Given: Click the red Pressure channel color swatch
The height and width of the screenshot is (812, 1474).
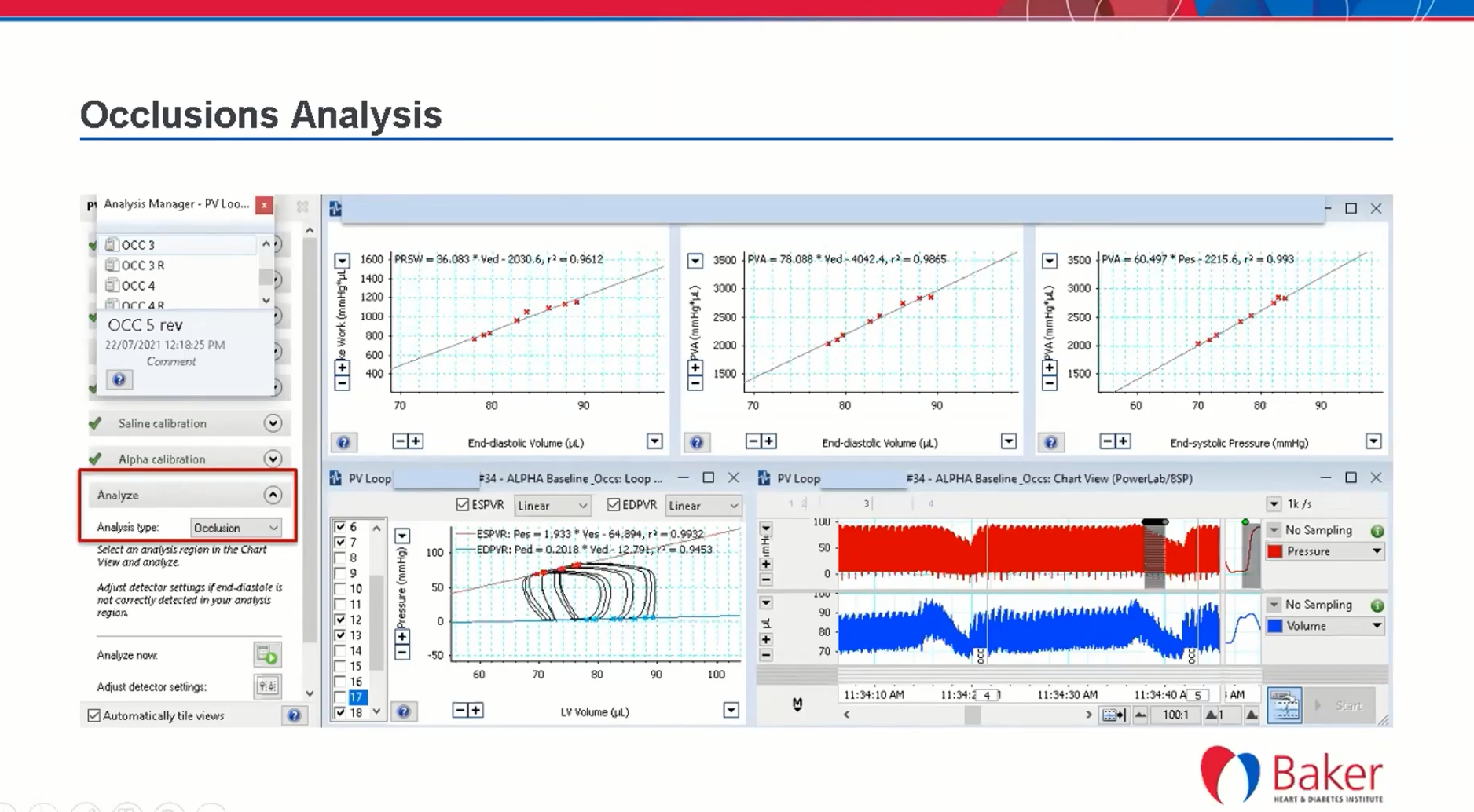Looking at the screenshot, I should point(1275,551).
